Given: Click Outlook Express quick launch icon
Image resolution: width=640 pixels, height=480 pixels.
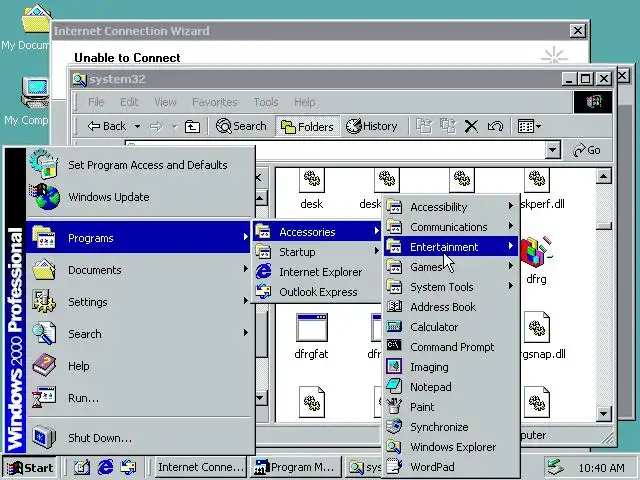Looking at the screenshot, I should click(x=129, y=467).
